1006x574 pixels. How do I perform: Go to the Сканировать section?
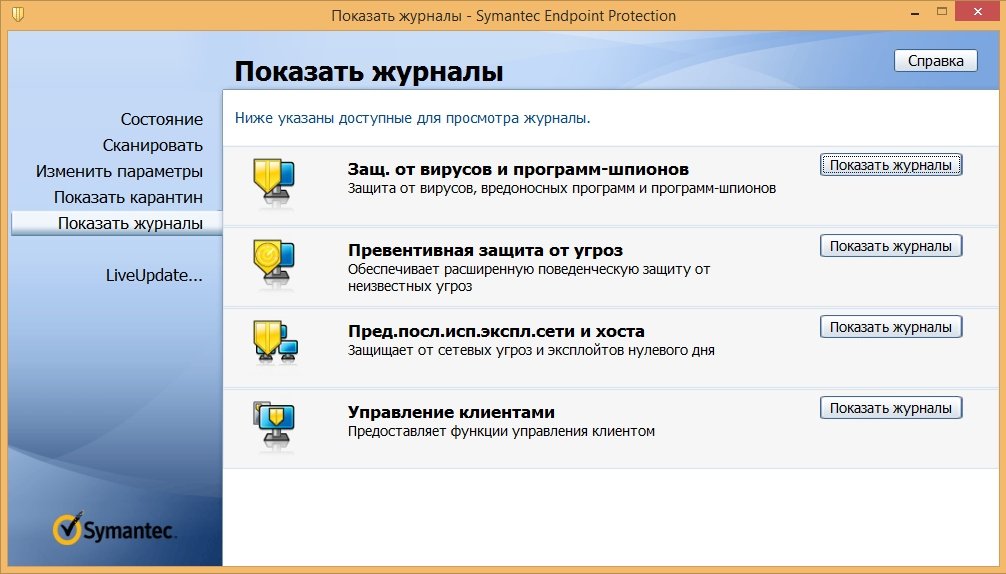[153, 146]
